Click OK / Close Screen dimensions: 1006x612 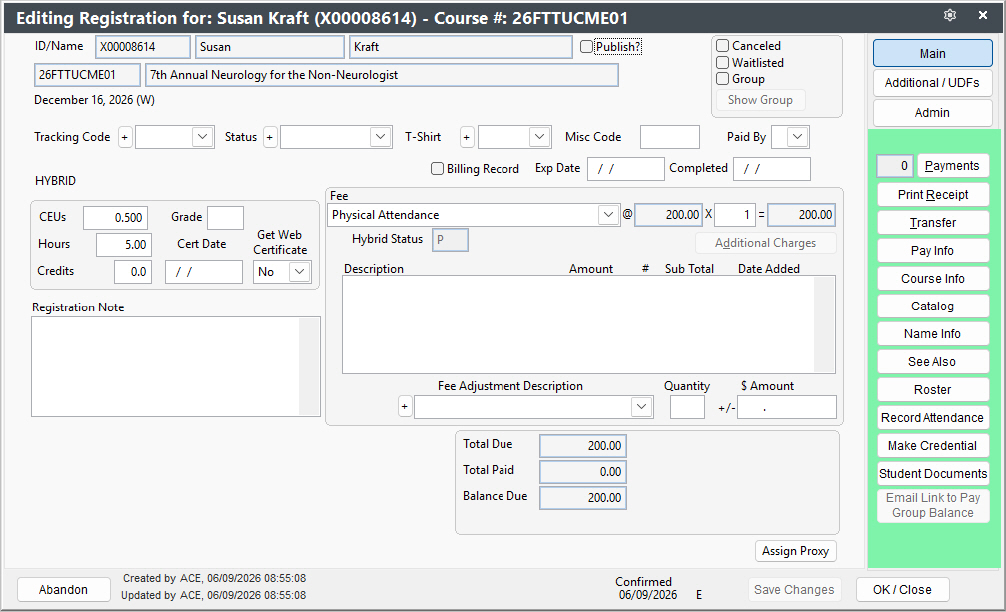pyautogui.click(x=903, y=590)
